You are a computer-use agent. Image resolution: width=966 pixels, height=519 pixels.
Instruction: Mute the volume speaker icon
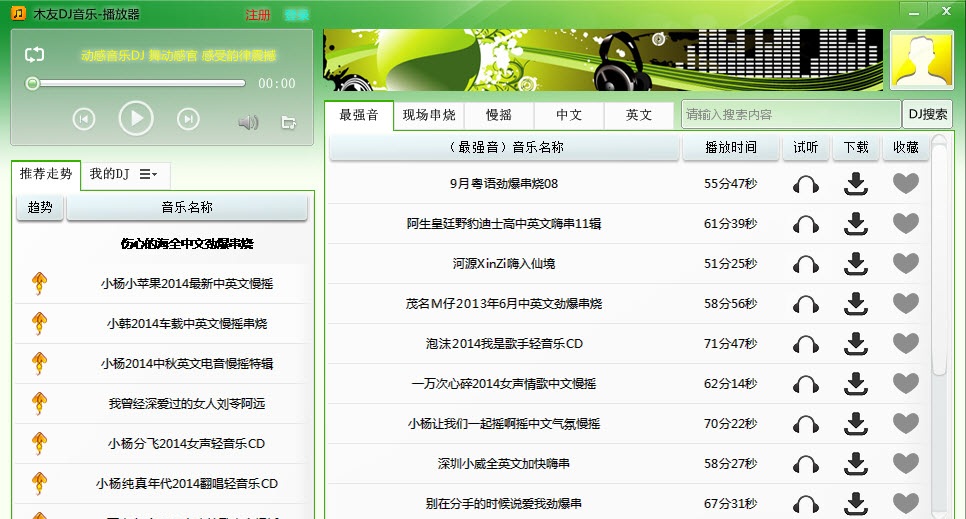pos(248,122)
